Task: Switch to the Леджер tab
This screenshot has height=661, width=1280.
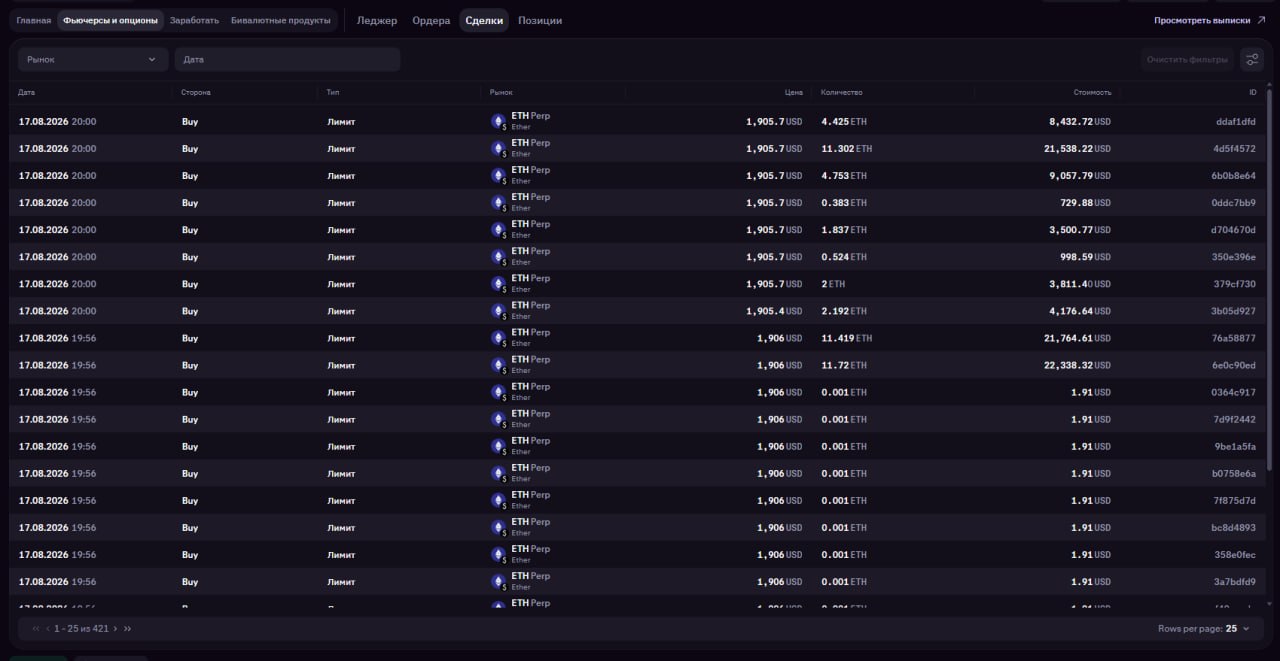Action: [x=377, y=20]
